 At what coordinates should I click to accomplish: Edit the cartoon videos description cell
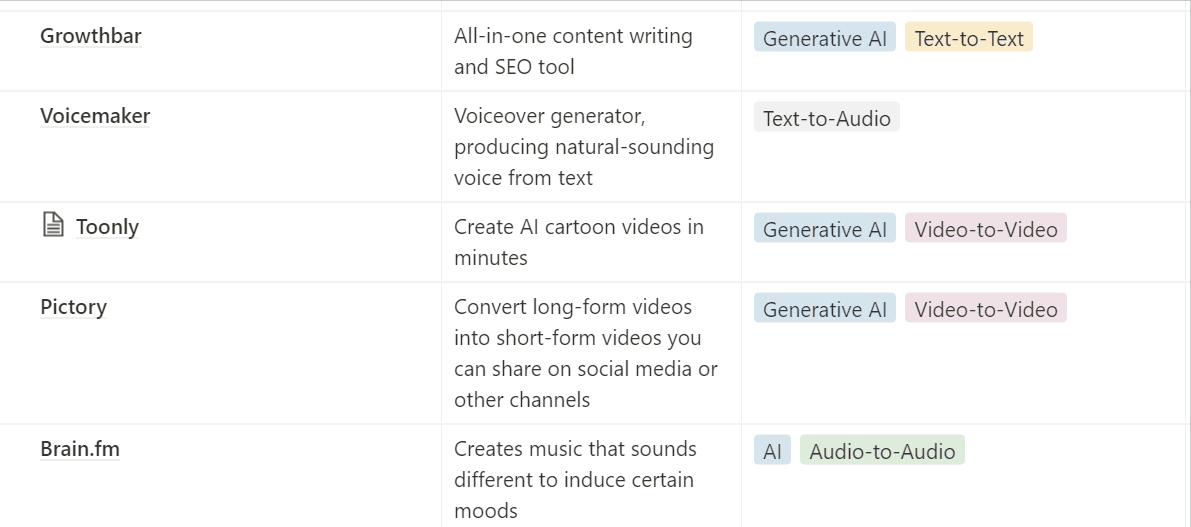coord(591,242)
